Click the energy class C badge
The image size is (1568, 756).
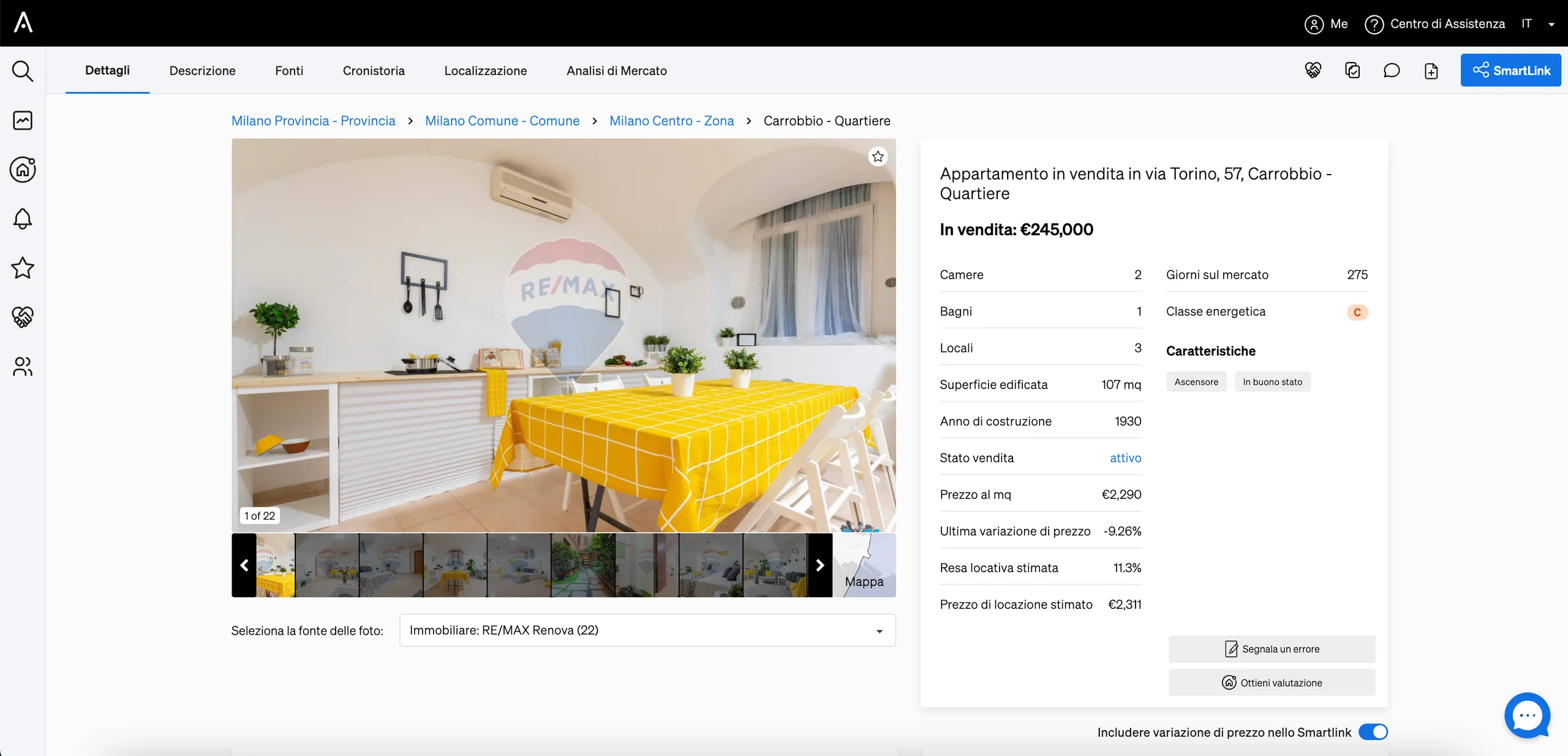(1357, 312)
